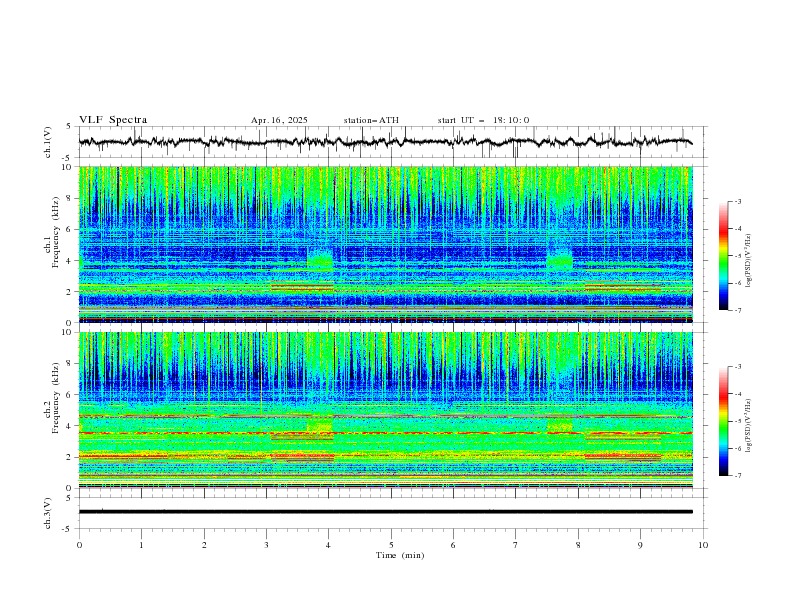Select the date label 'Apr. 16, 2025'

coord(279,120)
